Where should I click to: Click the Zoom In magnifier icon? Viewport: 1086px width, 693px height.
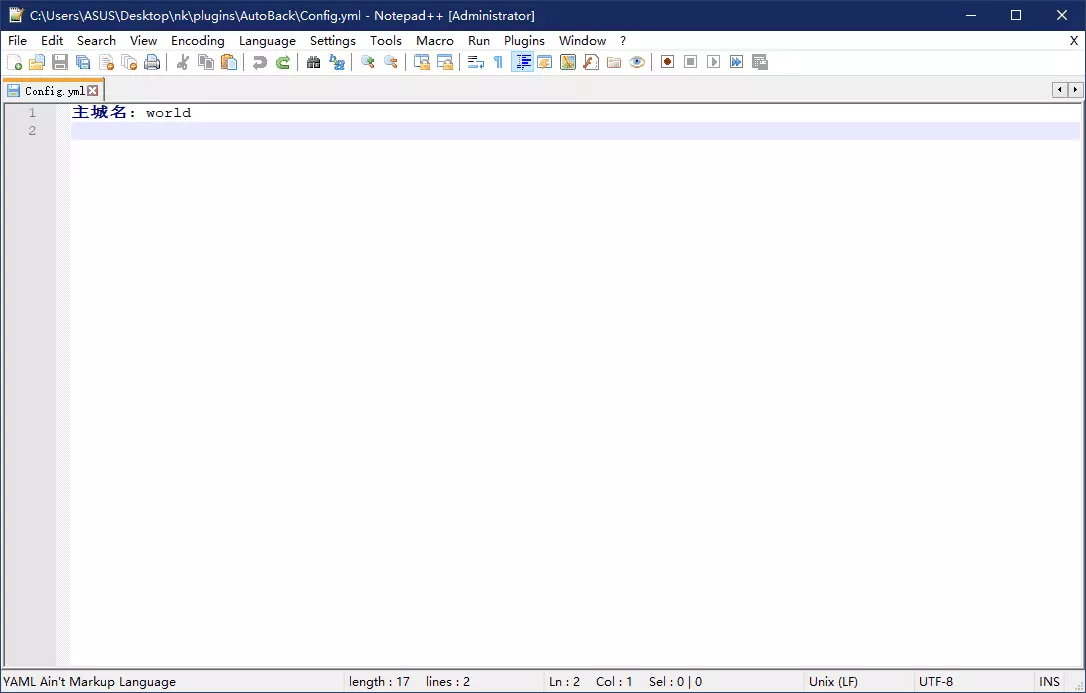tap(368, 62)
